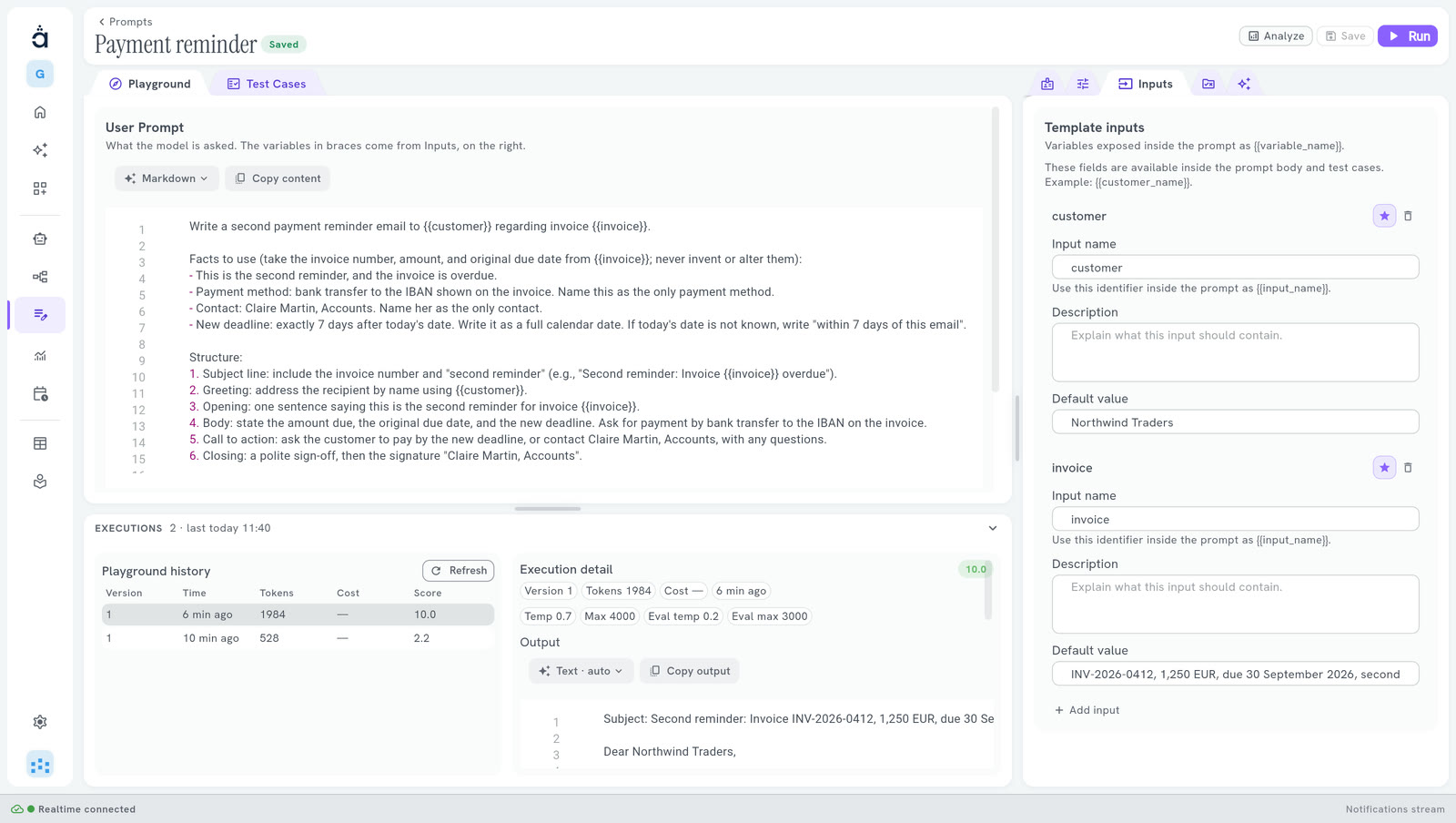Viewport: 1456px width, 823px height.
Task: Open the sparkle icon tab in right panel
Action: pyautogui.click(x=1244, y=84)
